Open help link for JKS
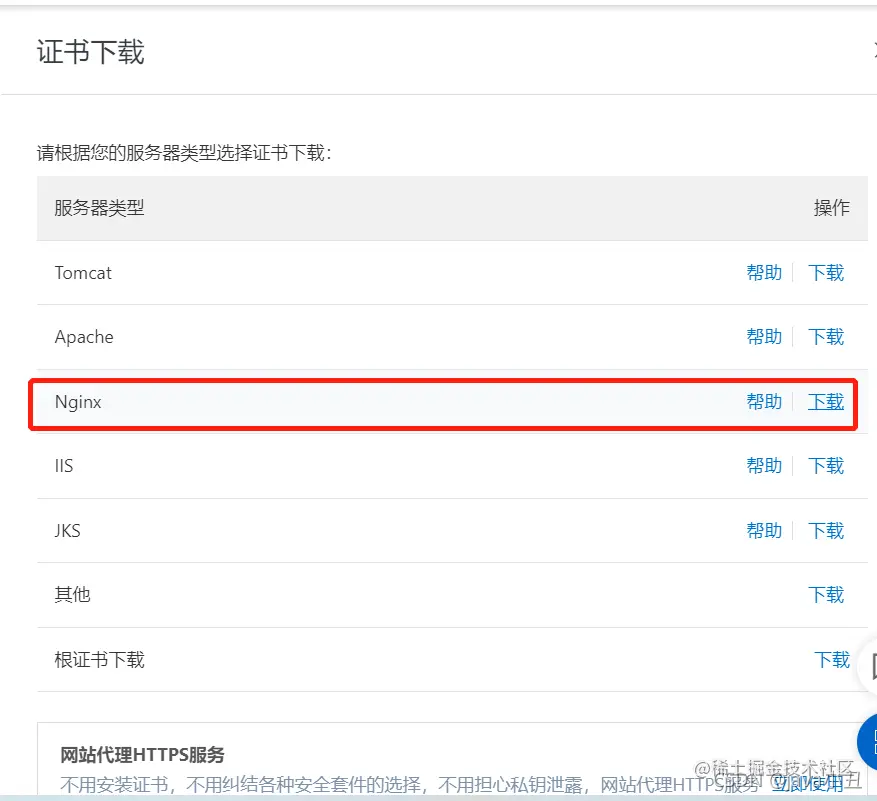Image resolution: width=877 pixels, height=801 pixels. click(x=764, y=530)
